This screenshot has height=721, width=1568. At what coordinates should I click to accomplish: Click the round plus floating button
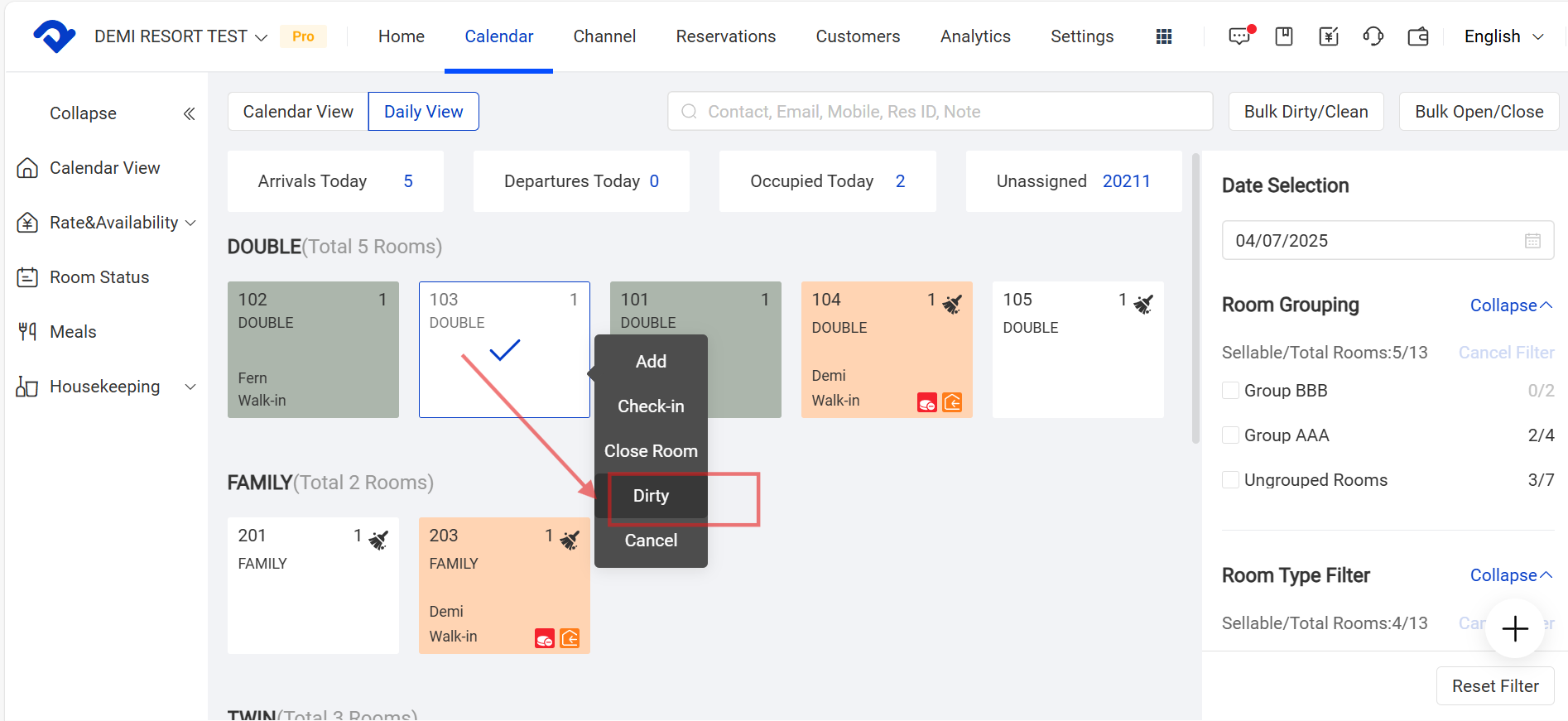pos(1514,629)
